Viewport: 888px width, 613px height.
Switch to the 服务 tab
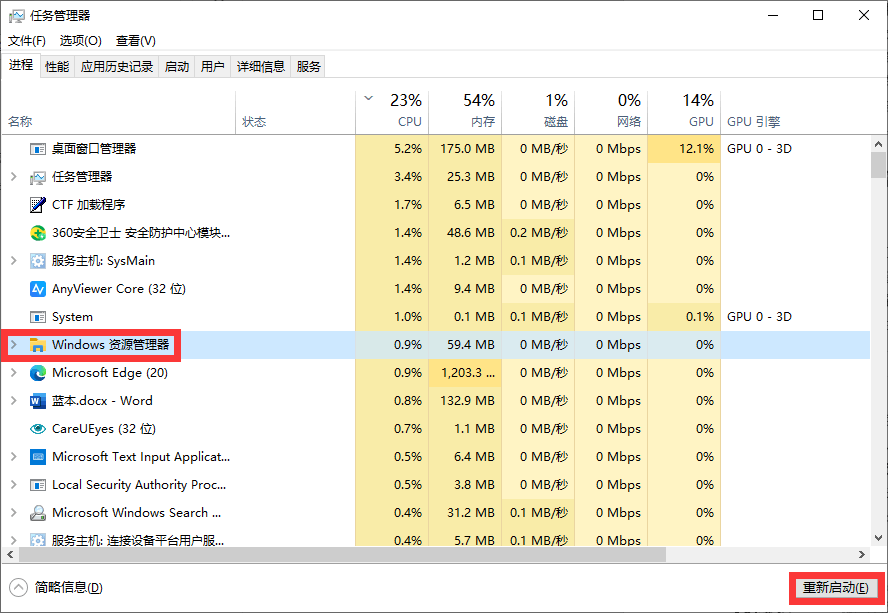[x=308, y=66]
